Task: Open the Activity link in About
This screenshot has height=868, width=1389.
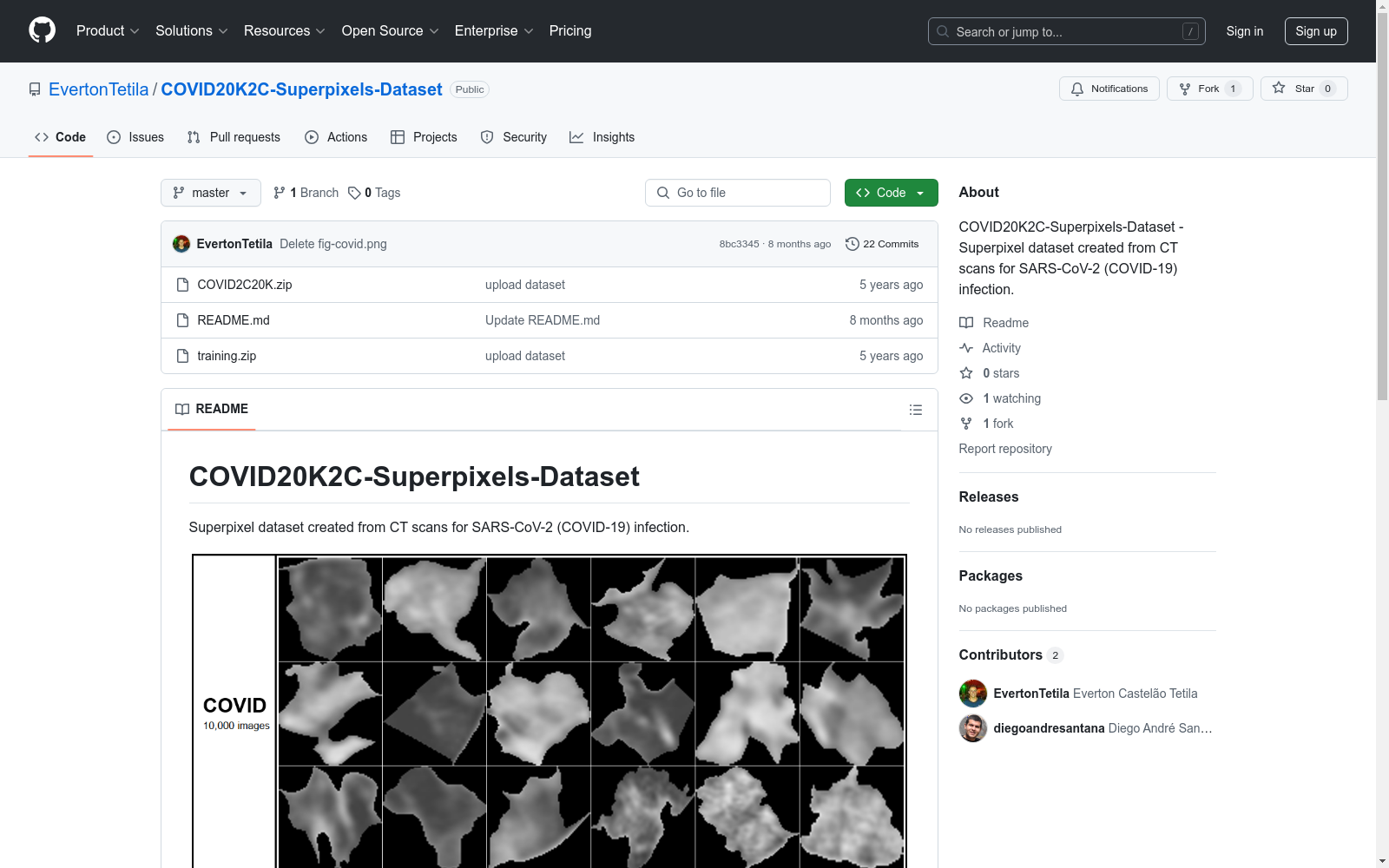Action: pyautogui.click(x=991, y=348)
